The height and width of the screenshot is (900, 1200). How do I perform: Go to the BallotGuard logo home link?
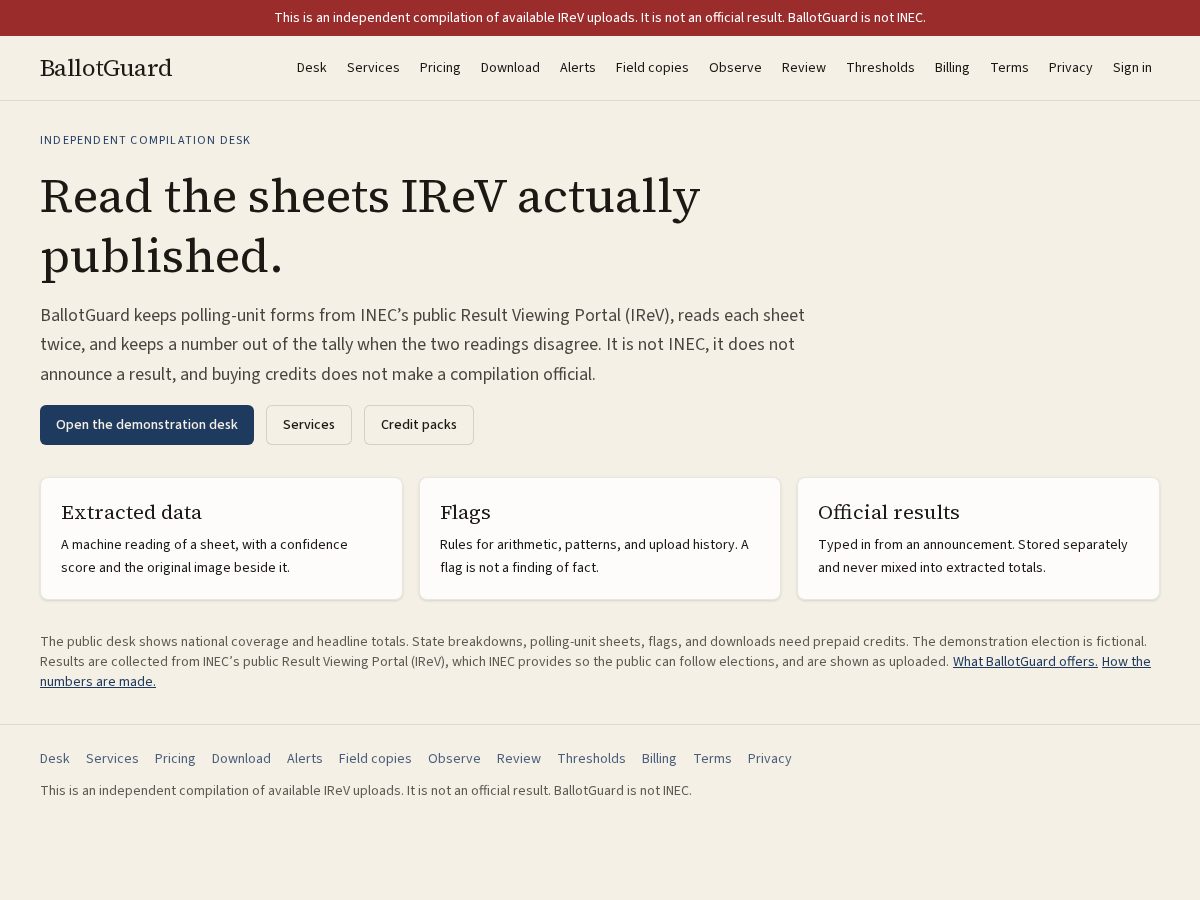[x=106, y=68]
